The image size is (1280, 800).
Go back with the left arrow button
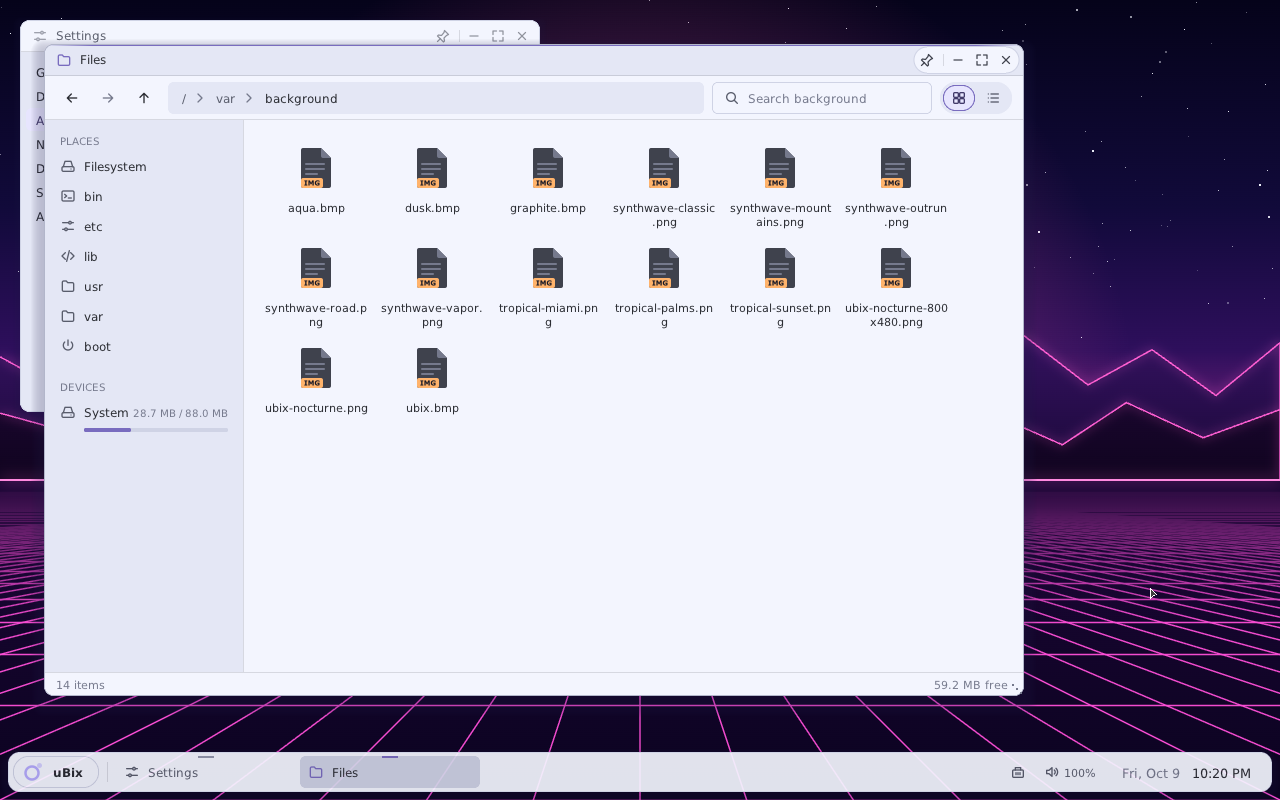click(x=72, y=98)
